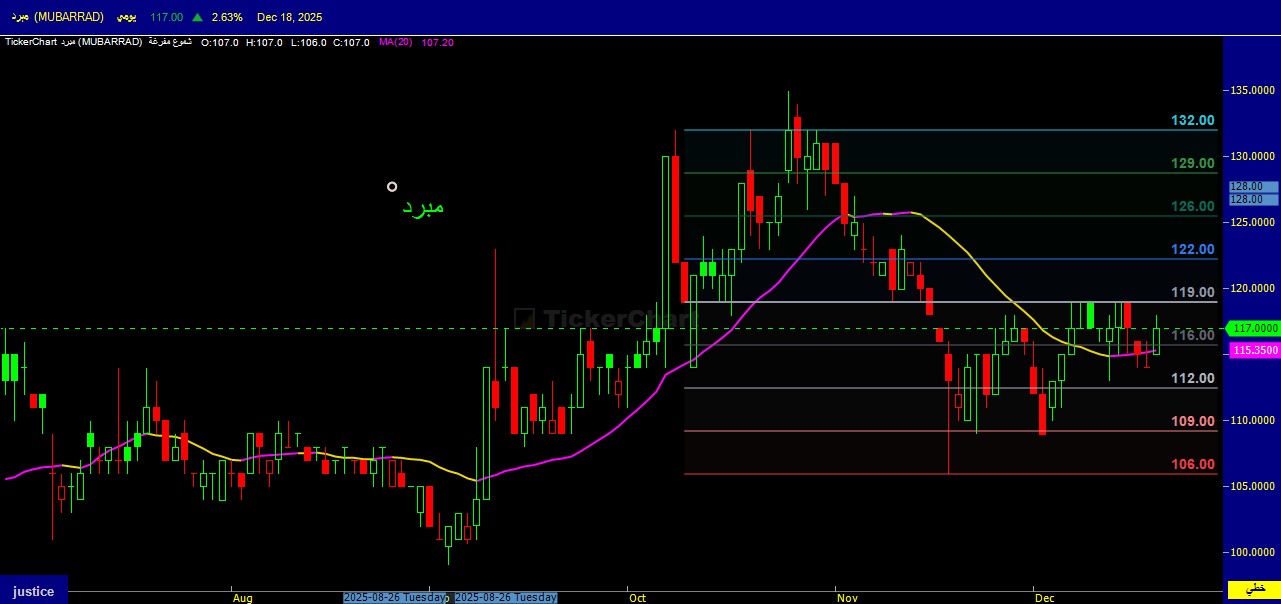This screenshot has height=604, width=1281.
Task: Click the yellow خطي scale button
Action: [x=1253, y=588]
